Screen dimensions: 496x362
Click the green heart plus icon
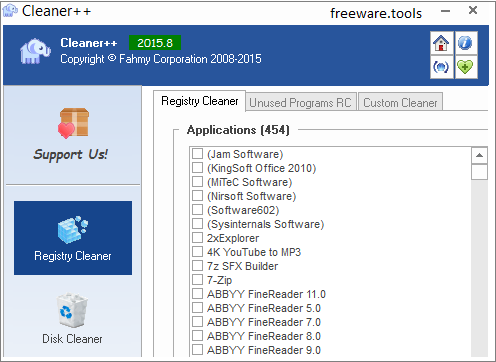pos(466,67)
